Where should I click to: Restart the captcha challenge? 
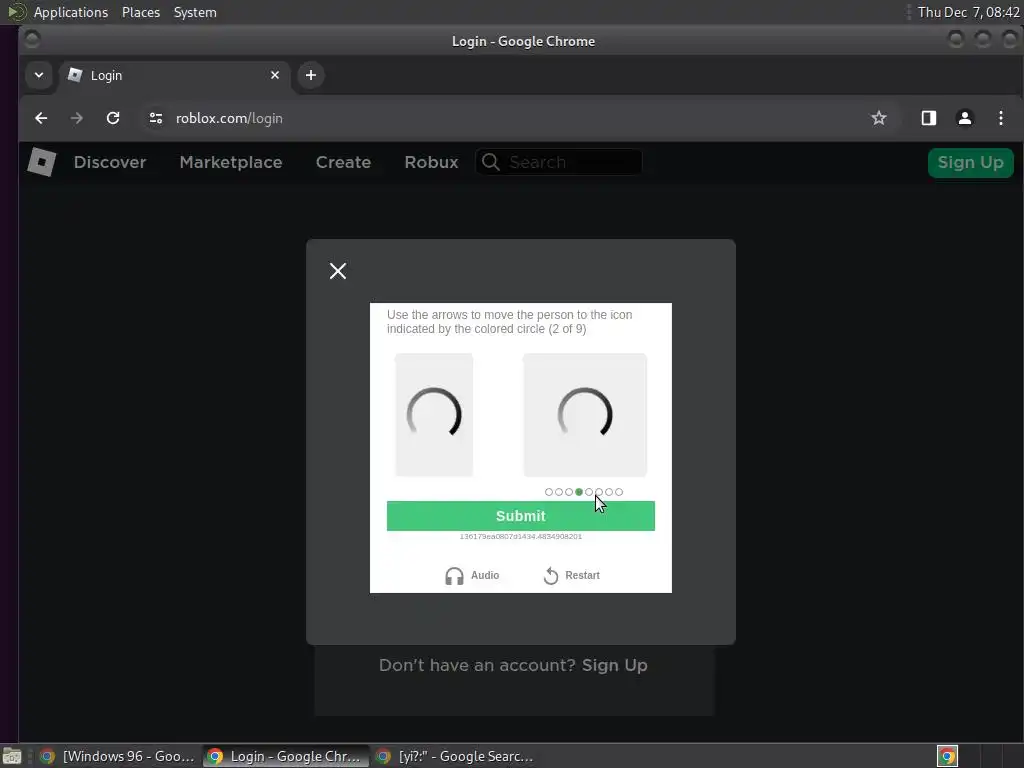[571, 575]
